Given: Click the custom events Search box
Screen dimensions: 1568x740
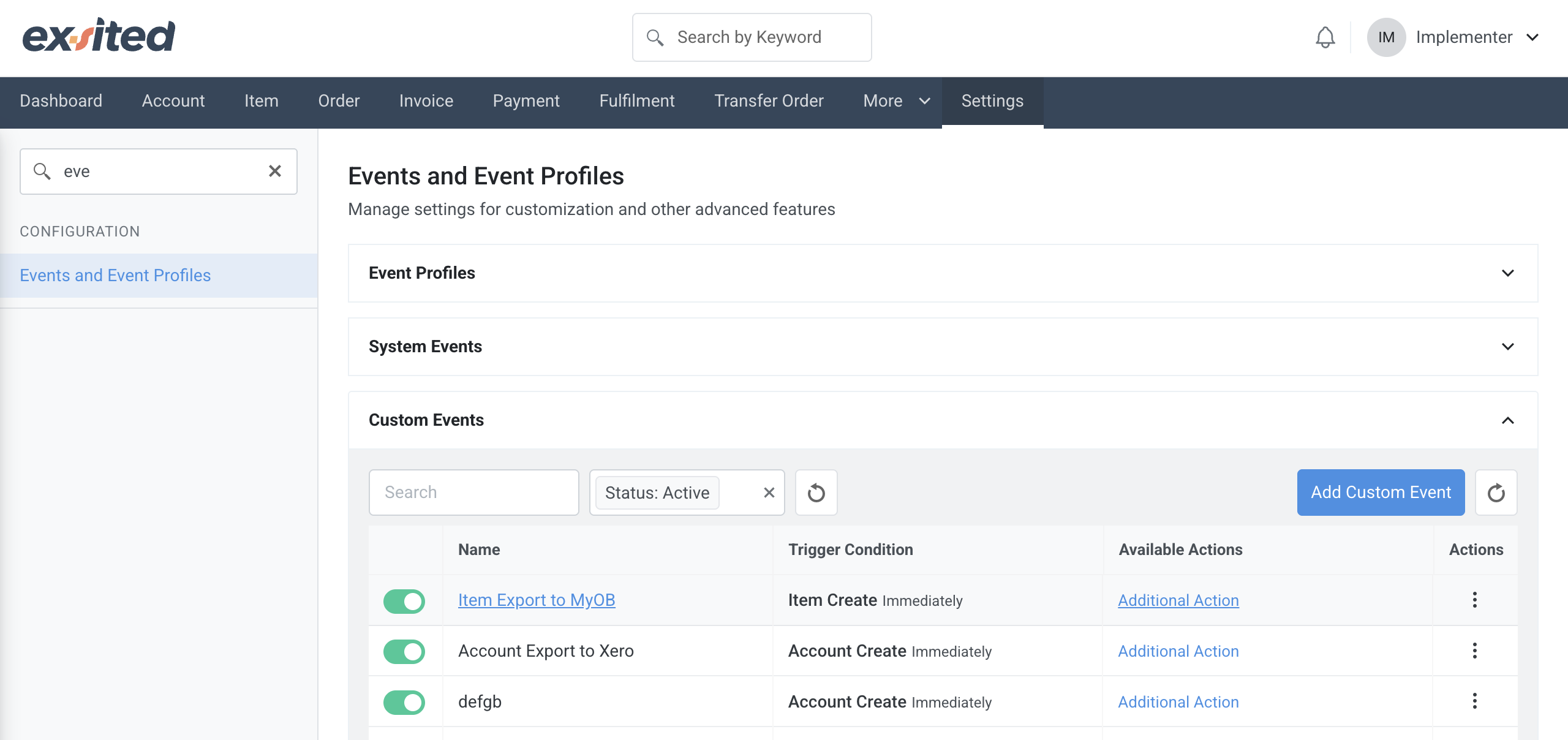Looking at the screenshot, I should pyautogui.click(x=473, y=493).
